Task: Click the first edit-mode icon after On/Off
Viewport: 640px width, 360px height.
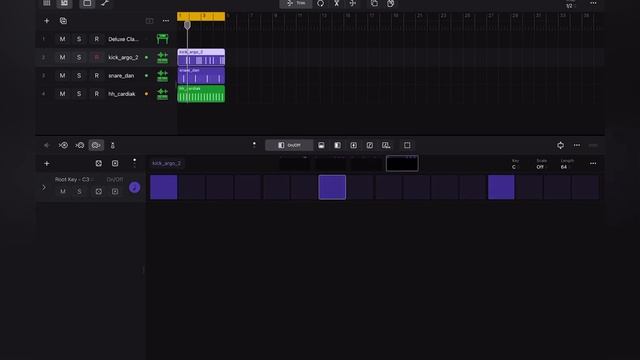Action: tap(321, 145)
